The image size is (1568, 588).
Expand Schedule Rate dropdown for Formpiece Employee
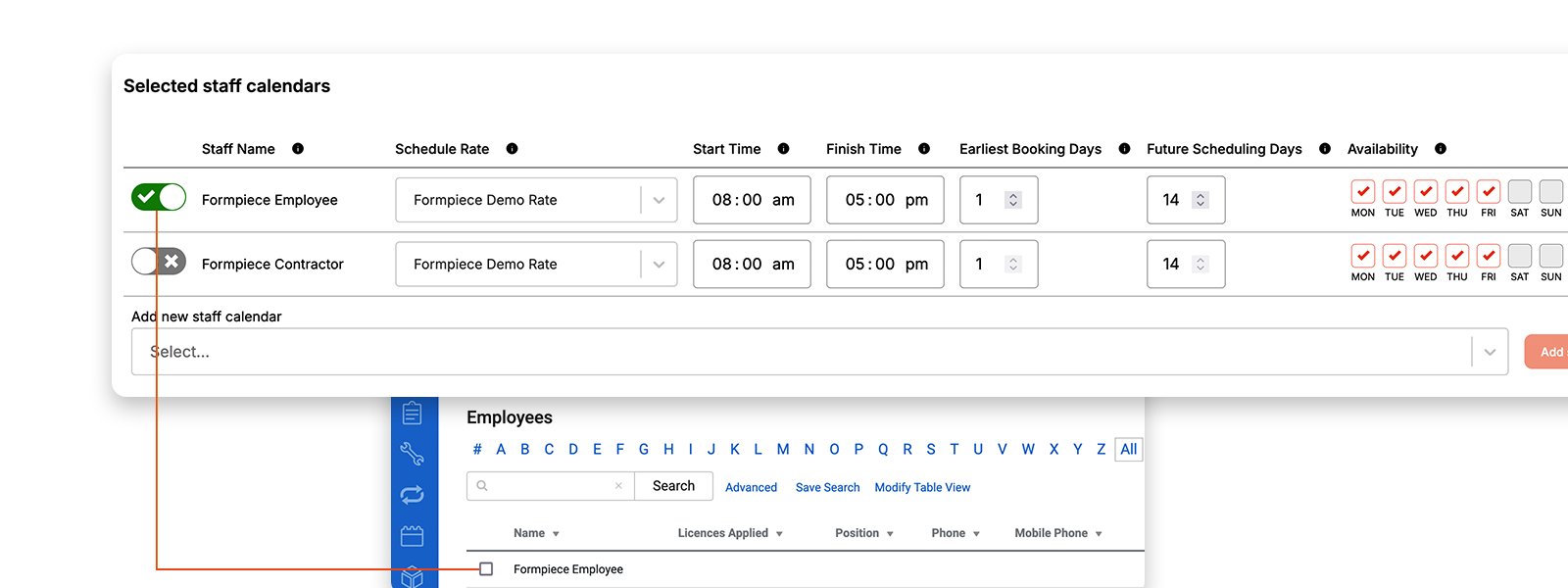click(x=659, y=200)
